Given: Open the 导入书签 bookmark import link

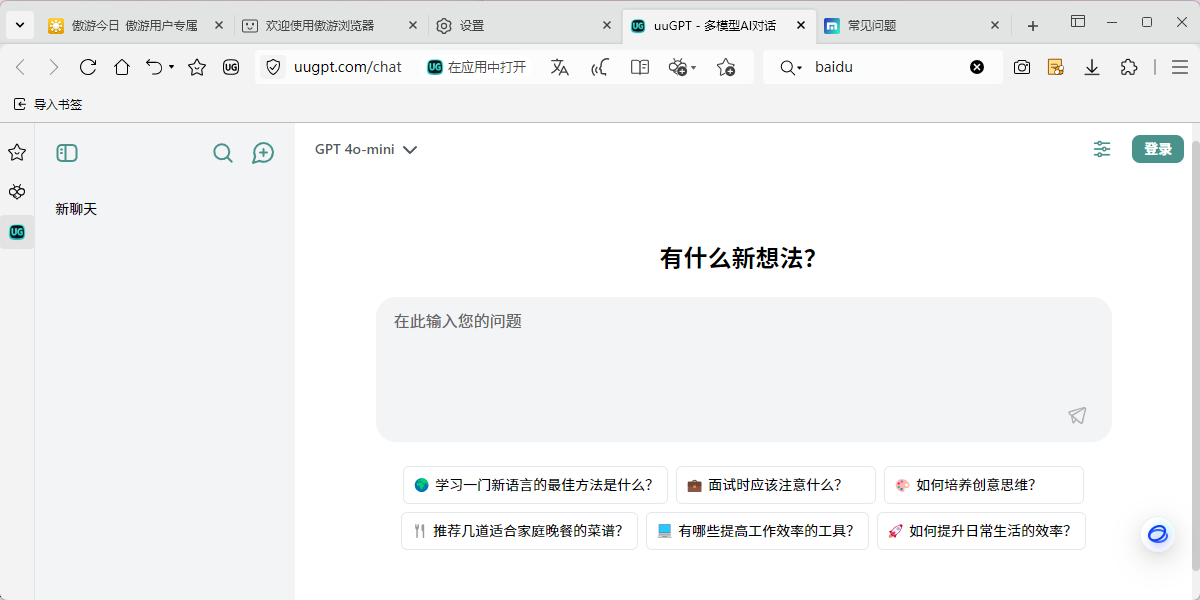Looking at the screenshot, I should 44,103.
